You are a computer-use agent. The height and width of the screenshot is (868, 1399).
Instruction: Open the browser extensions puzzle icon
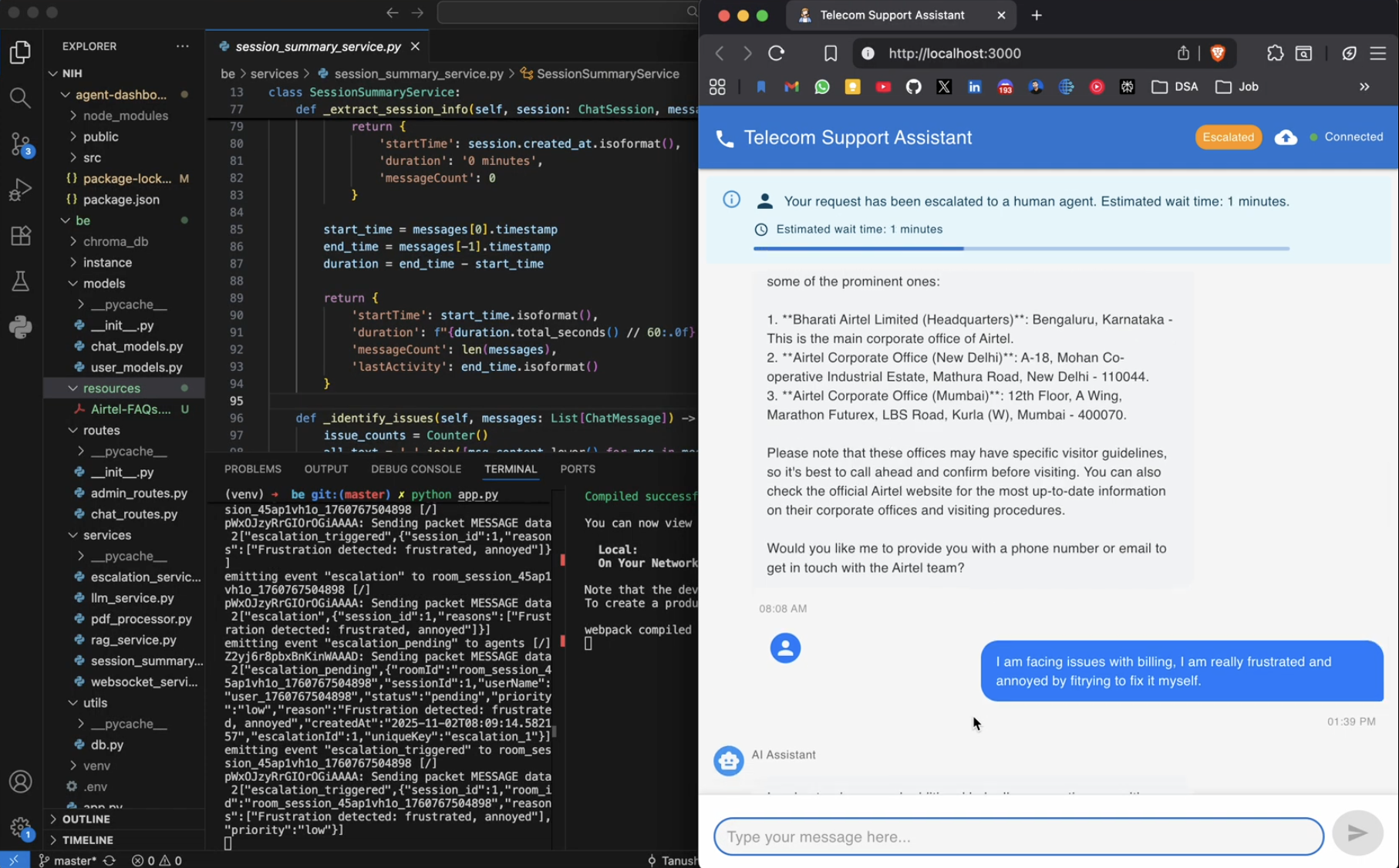[1275, 53]
